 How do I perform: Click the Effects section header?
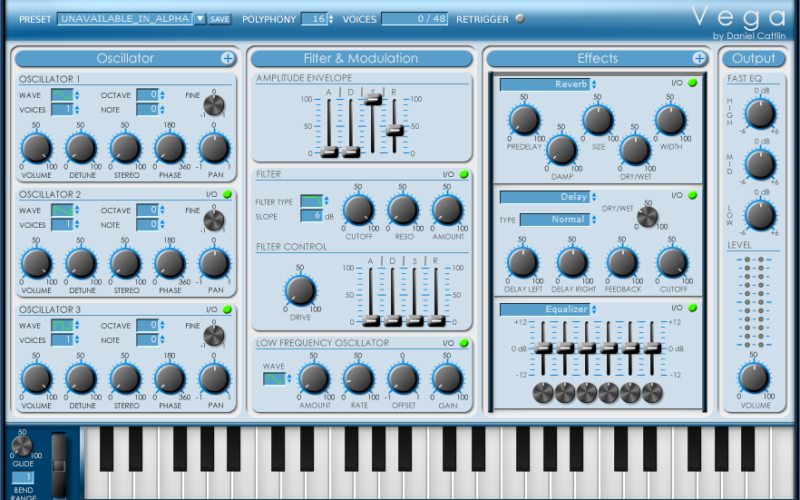(597, 59)
